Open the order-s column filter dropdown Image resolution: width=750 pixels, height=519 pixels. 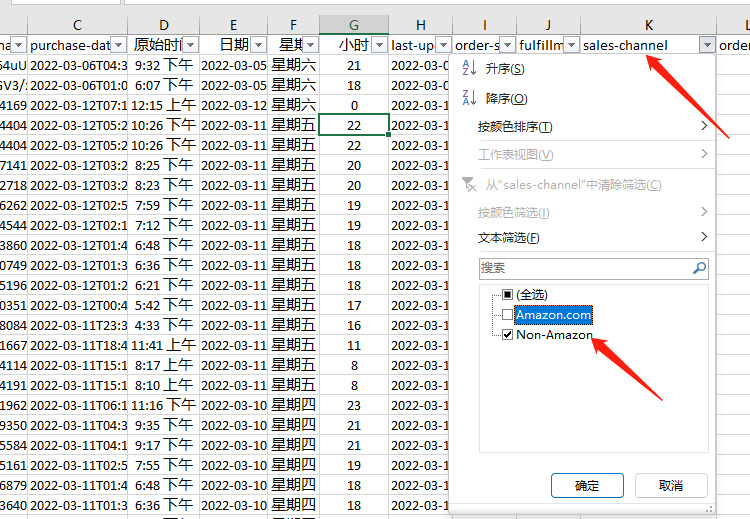[507, 45]
